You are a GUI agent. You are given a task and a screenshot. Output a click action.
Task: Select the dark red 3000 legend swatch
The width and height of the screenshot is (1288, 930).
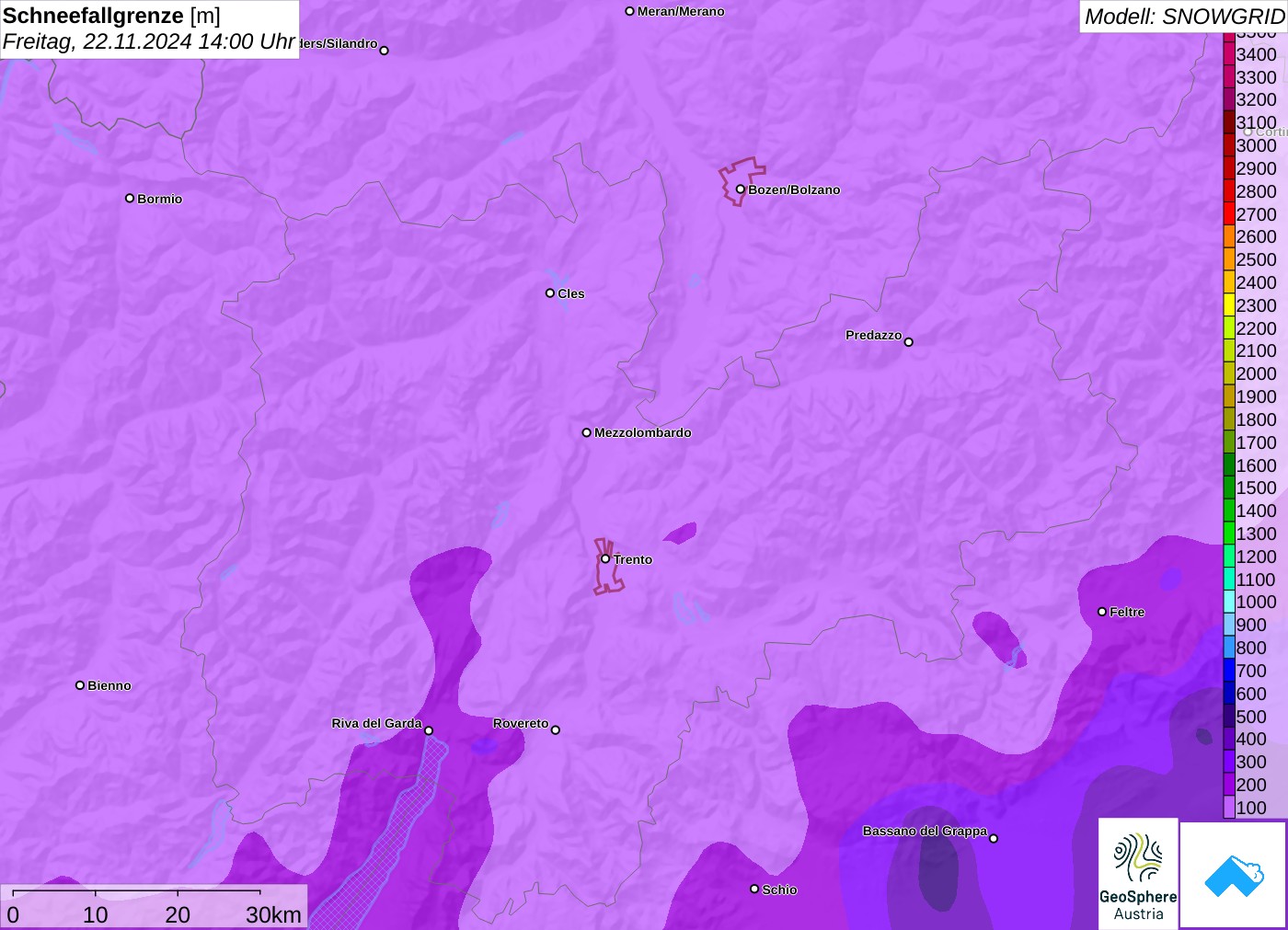point(1229,145)
